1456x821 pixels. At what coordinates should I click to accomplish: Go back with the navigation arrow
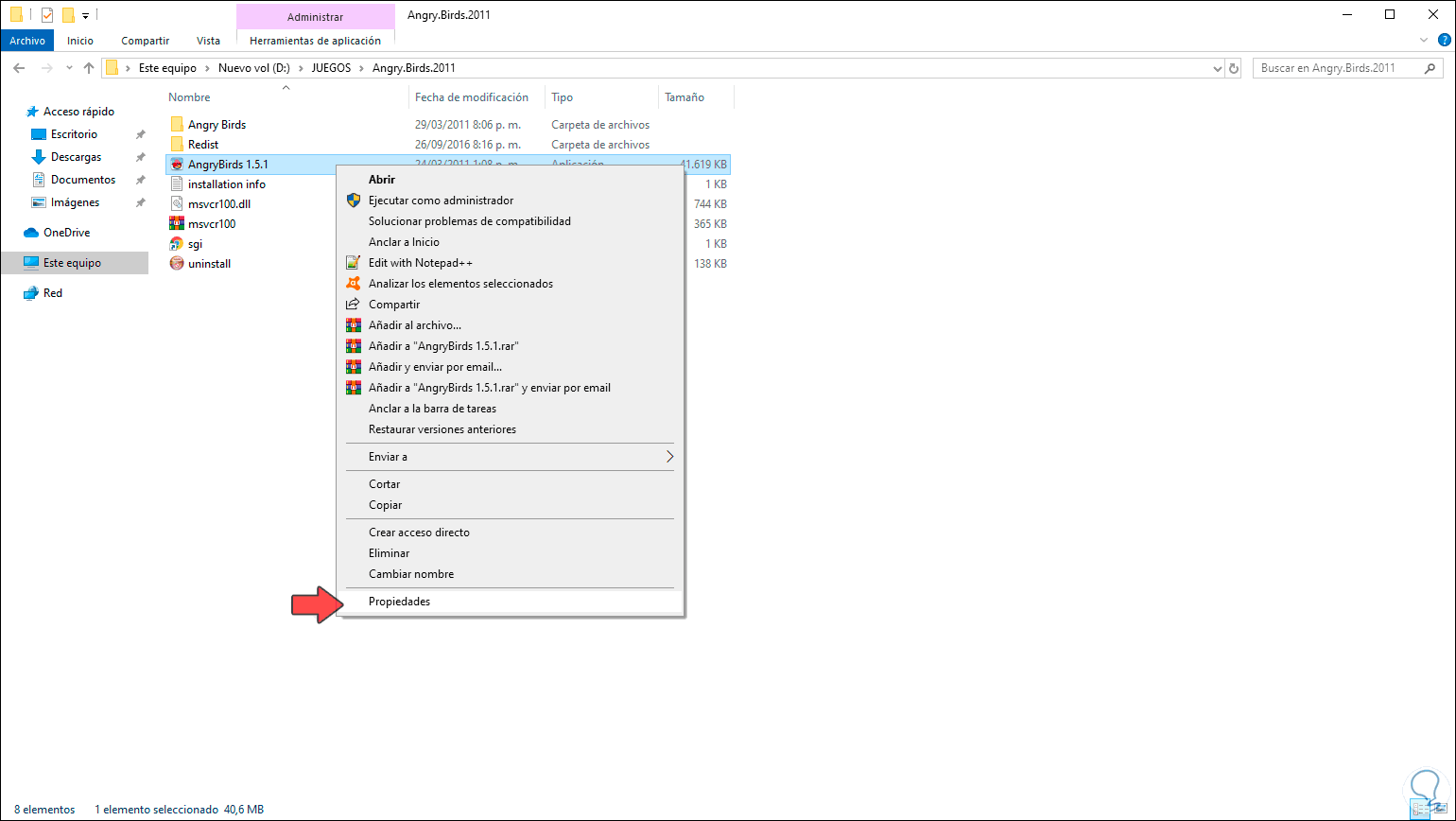(20, 68)
